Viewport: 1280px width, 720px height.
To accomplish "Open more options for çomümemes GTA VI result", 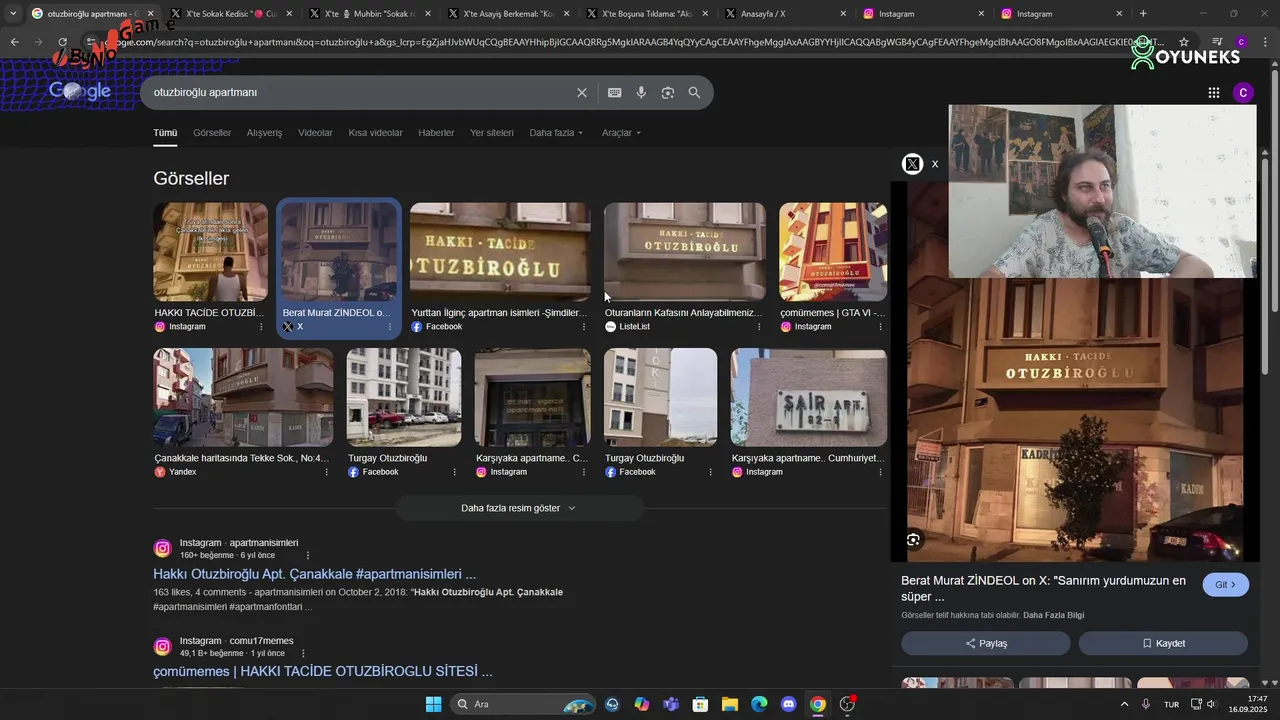I will click(880, 327).
